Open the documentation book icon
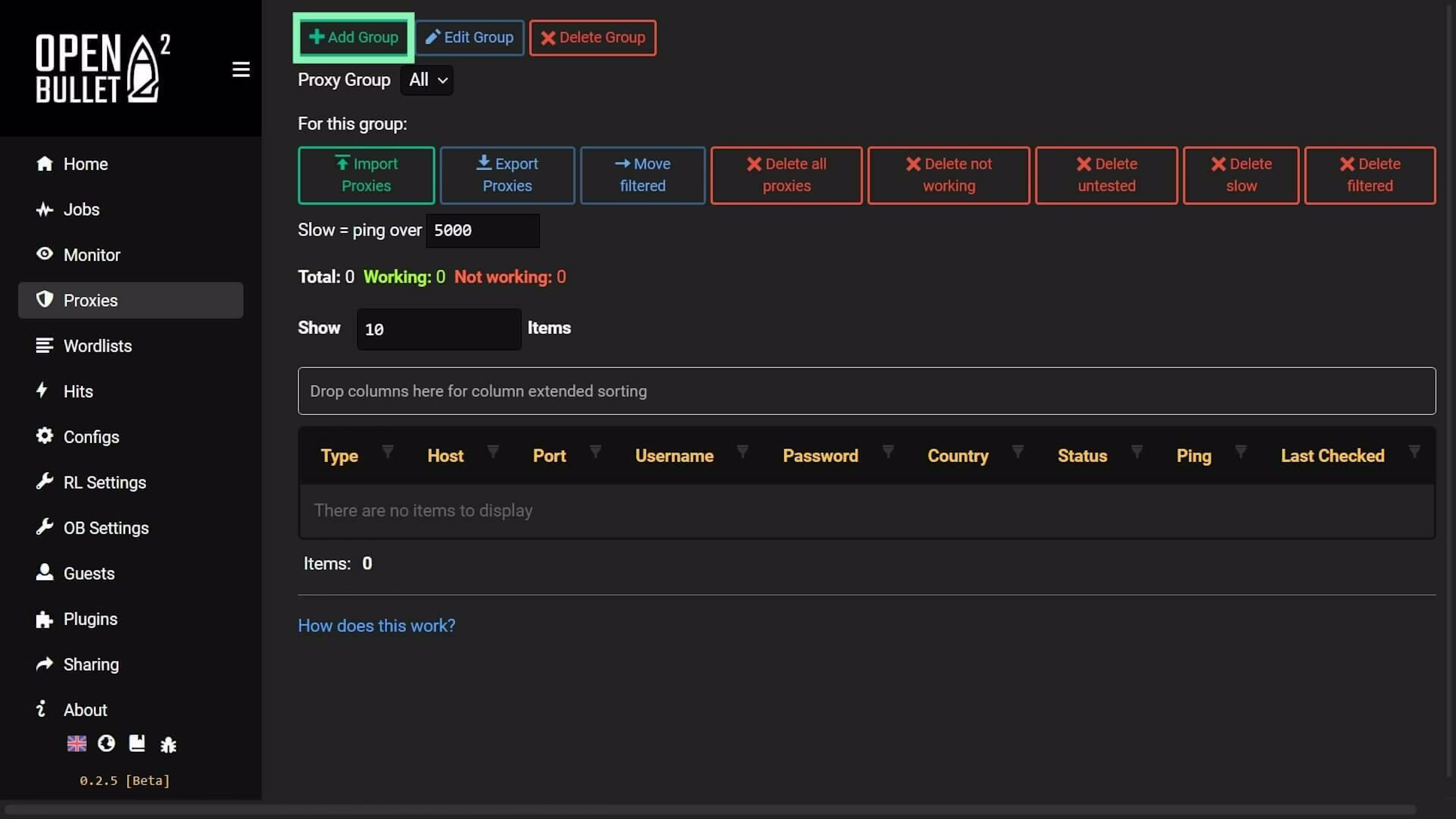 coord(137,743)
